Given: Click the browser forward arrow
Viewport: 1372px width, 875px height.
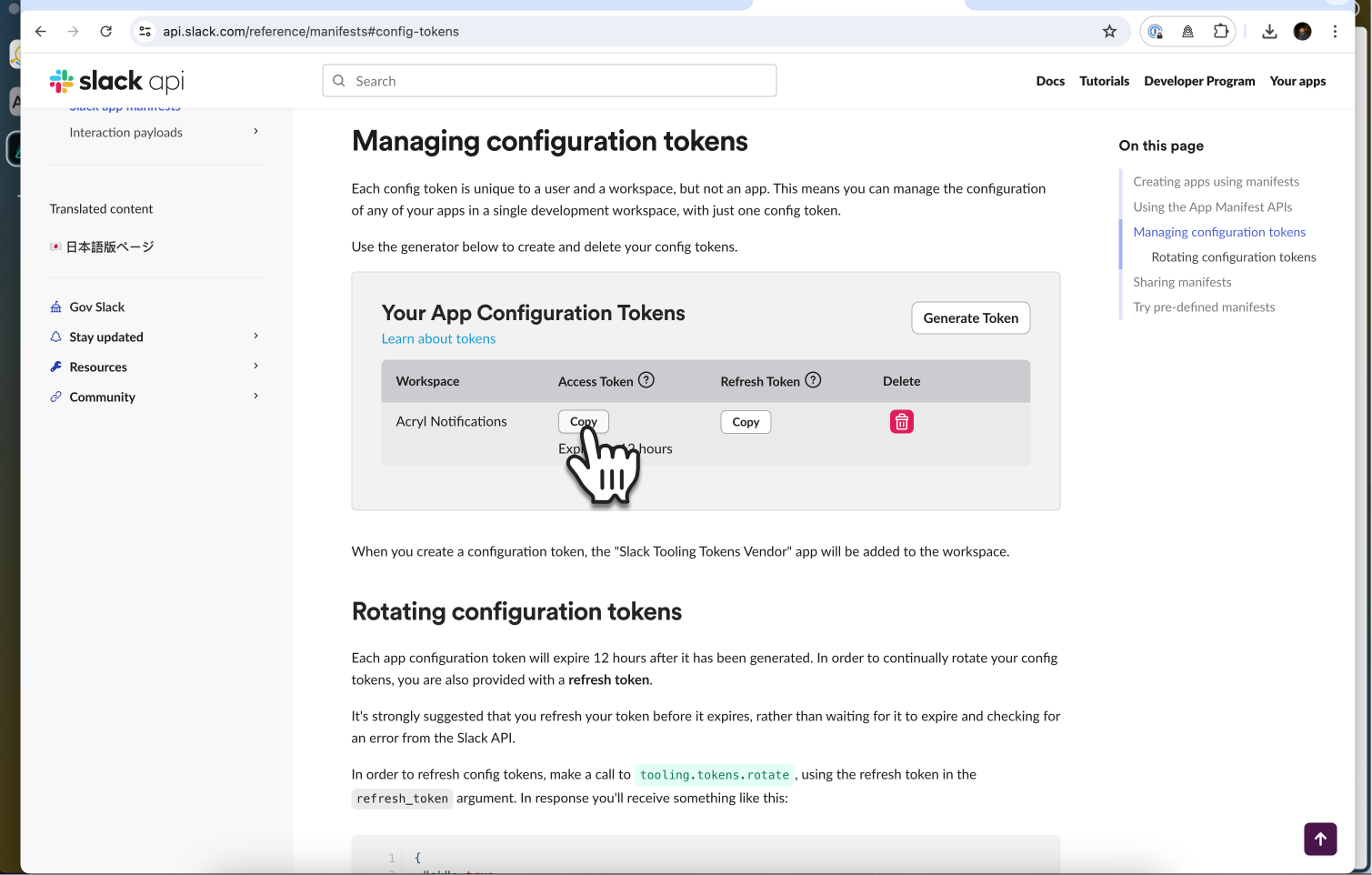Looking at the screenshot, I should point(73,31).
